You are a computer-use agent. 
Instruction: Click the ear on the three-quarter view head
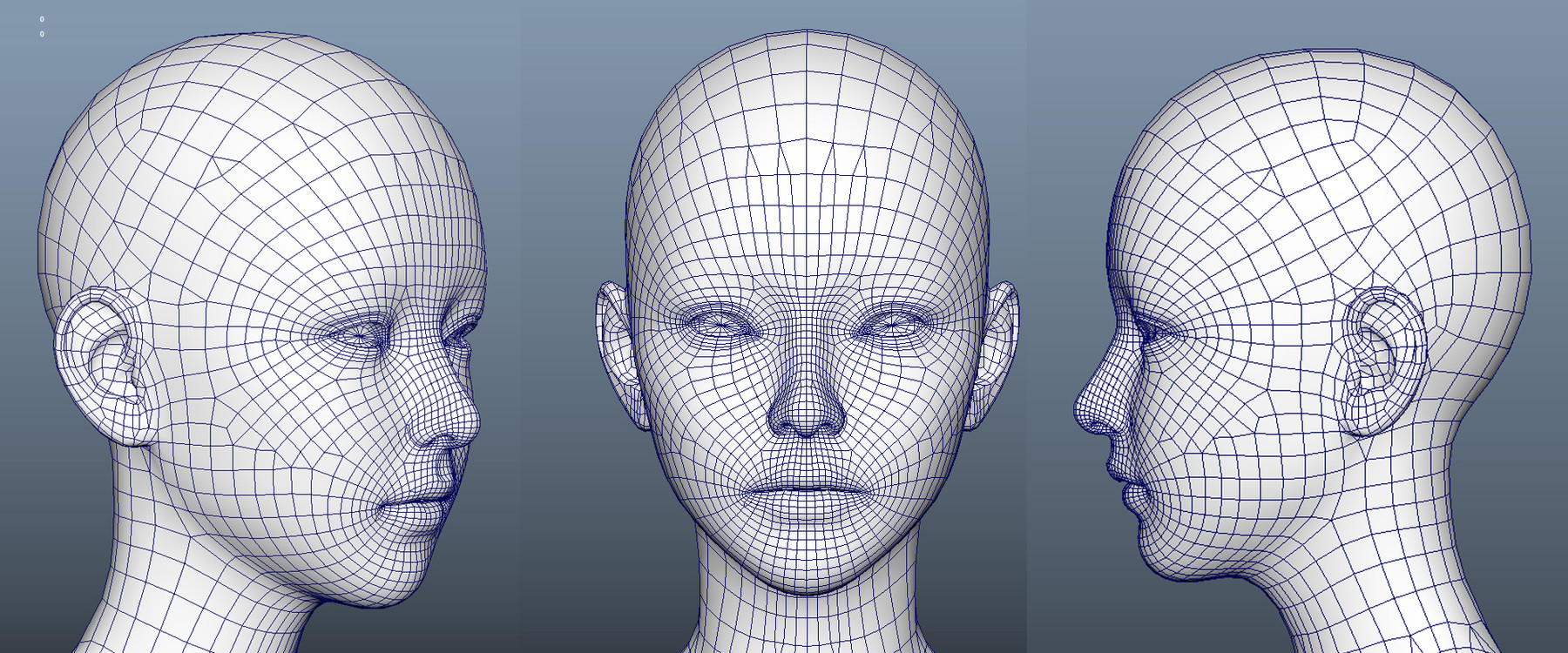[x=105, y=366]
